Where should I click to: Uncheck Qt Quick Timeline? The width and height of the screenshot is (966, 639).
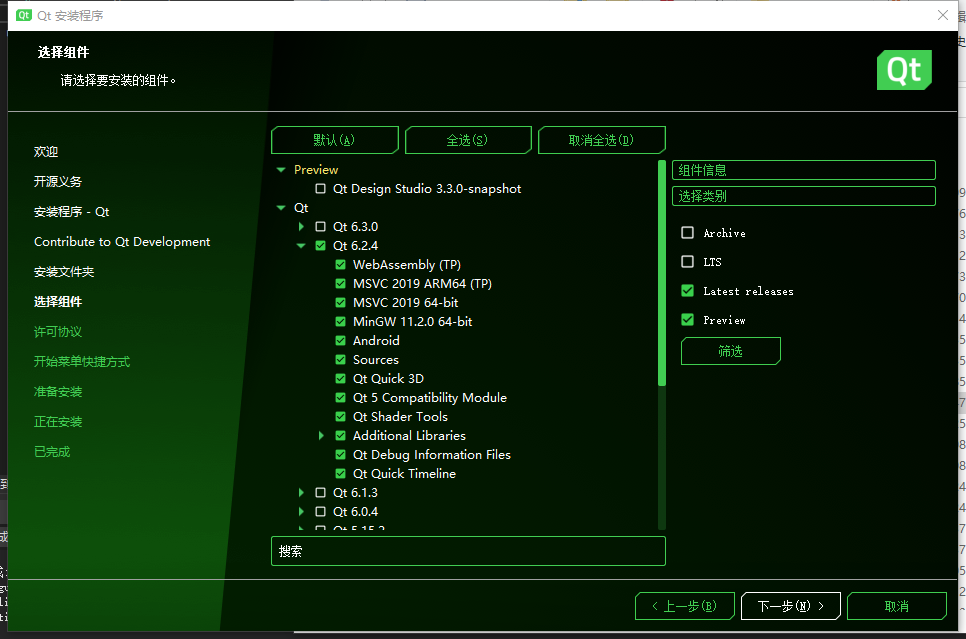pyautogui.click(x=340, y=474)
